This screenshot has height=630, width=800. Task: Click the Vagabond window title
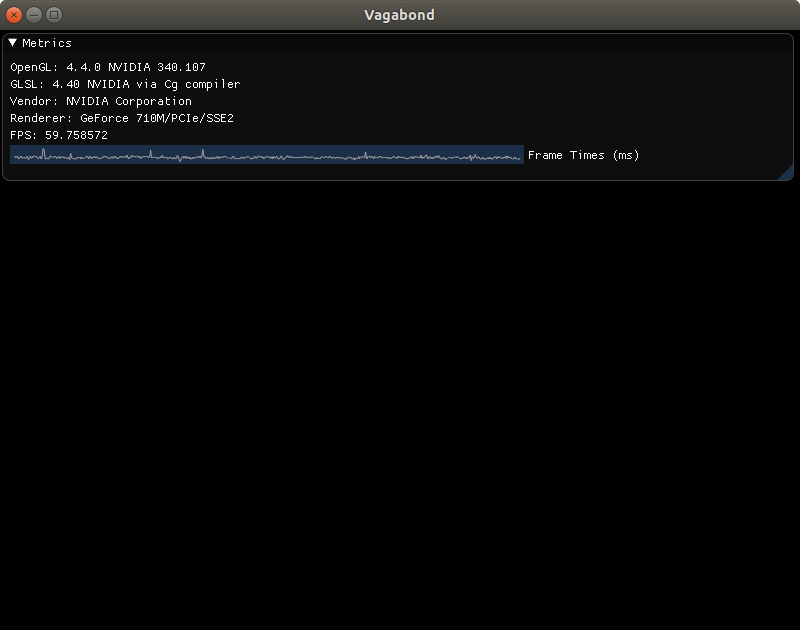click(399, 15)
